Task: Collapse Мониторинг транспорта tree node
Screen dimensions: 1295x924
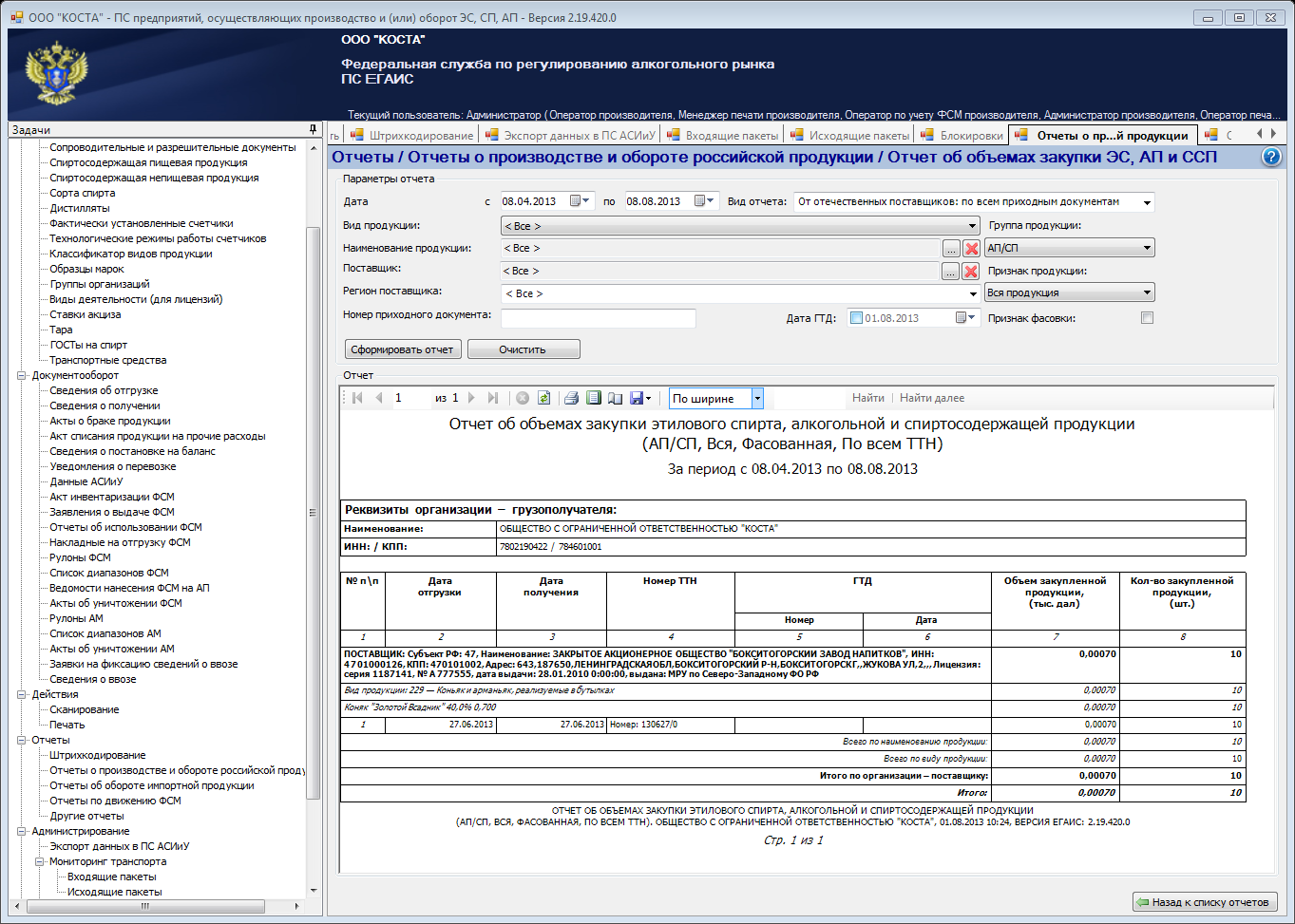Action: [x=40, y=861]
